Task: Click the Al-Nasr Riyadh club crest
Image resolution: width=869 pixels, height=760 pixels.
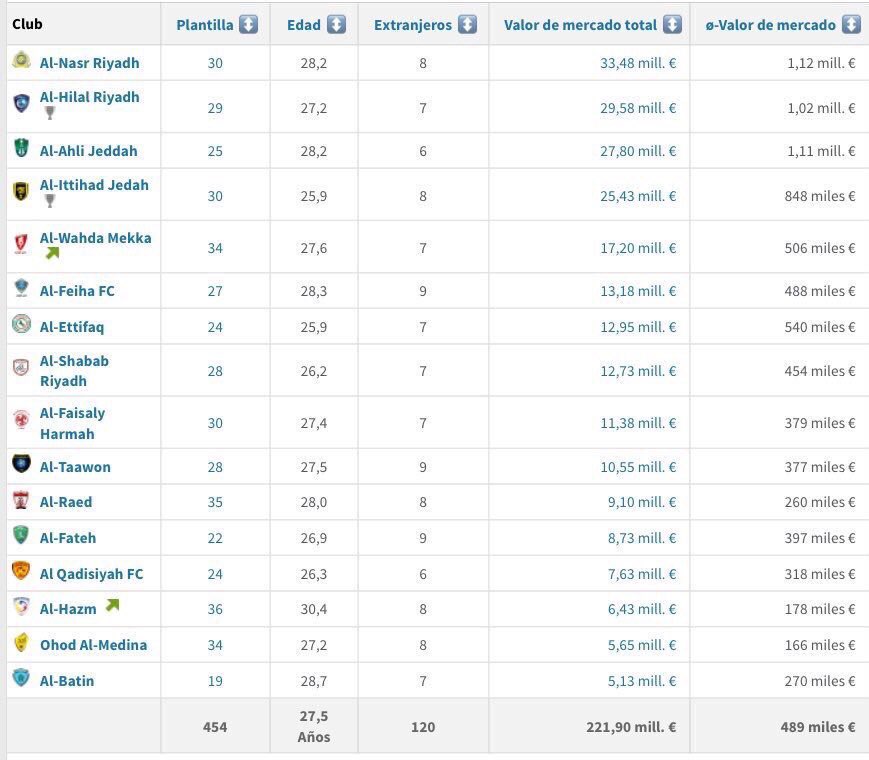Action: click(21, 60)
